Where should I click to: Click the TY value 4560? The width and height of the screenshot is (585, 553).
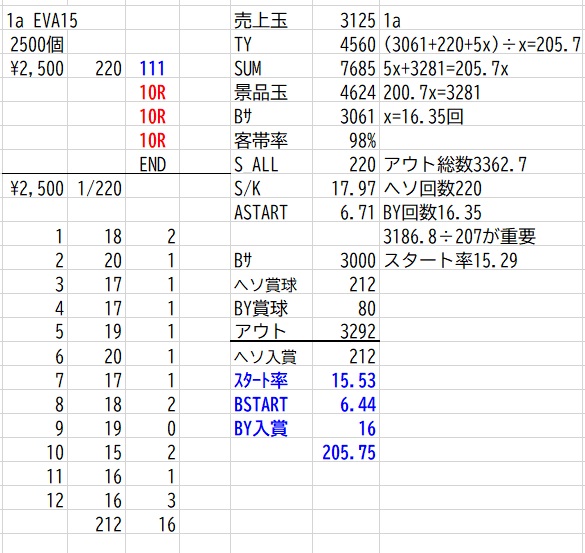357,44
